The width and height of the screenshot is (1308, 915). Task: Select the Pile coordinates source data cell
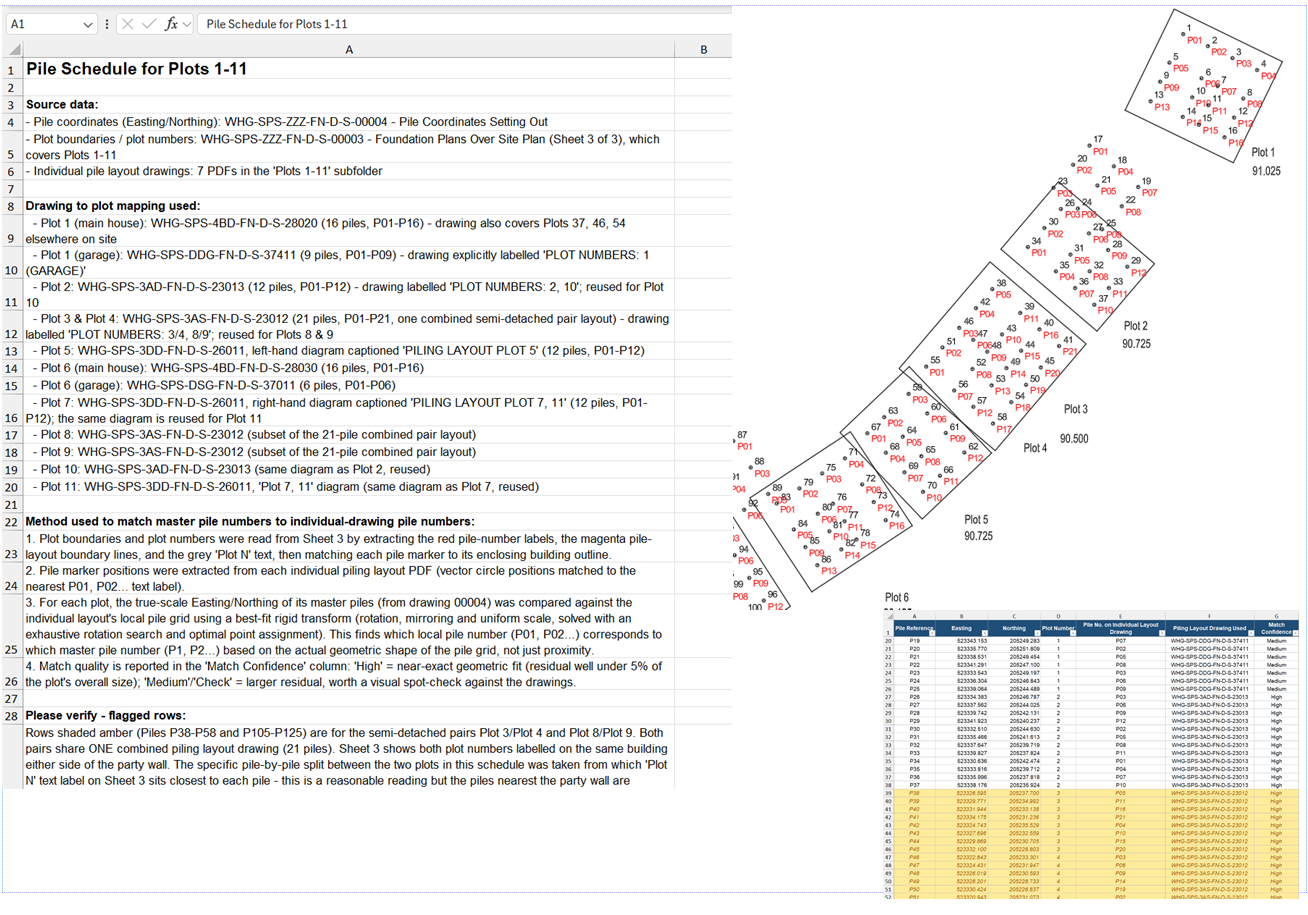pos(348,121)
